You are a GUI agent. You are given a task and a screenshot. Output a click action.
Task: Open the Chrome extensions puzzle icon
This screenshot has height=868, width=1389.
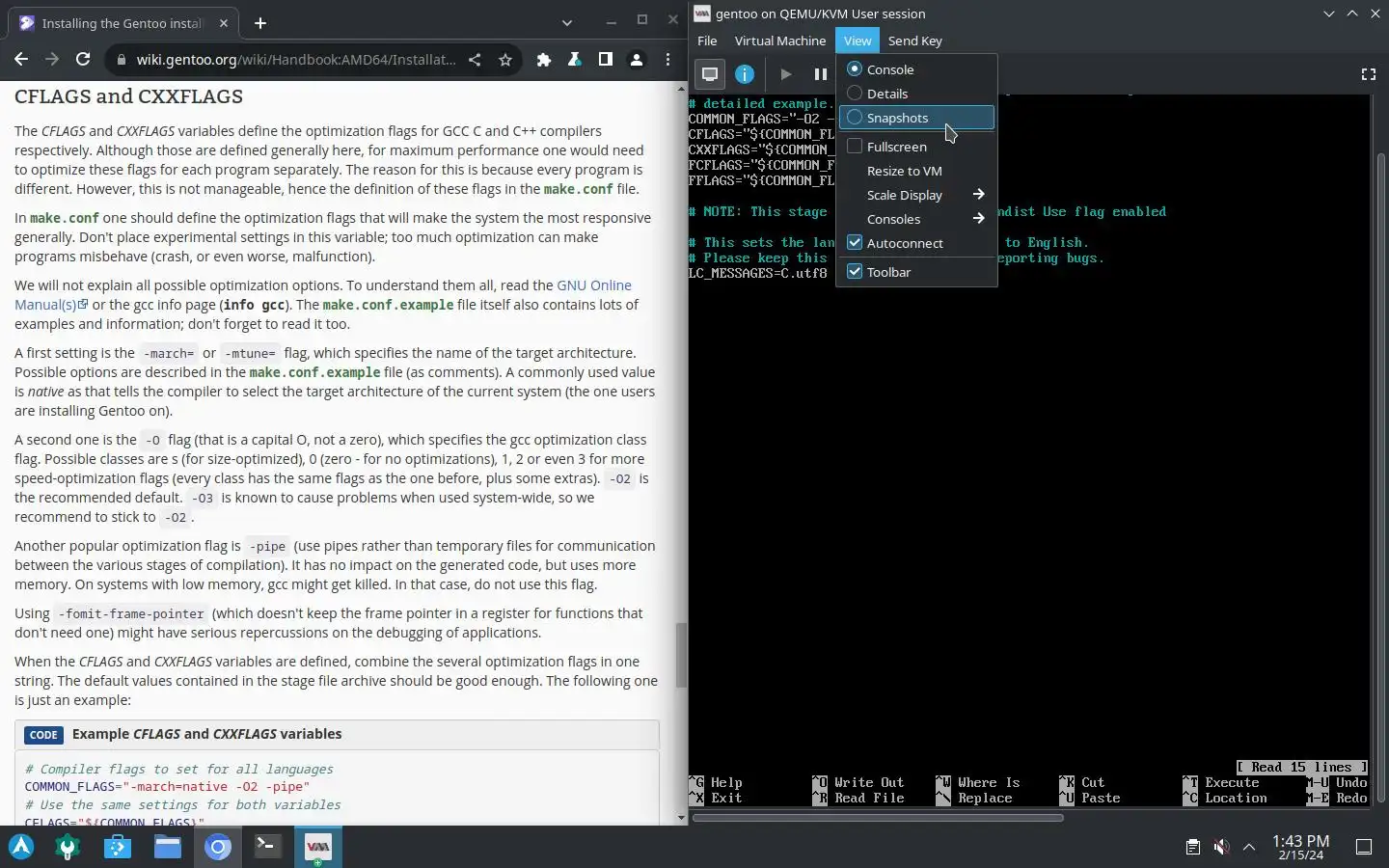click(544, 60)
